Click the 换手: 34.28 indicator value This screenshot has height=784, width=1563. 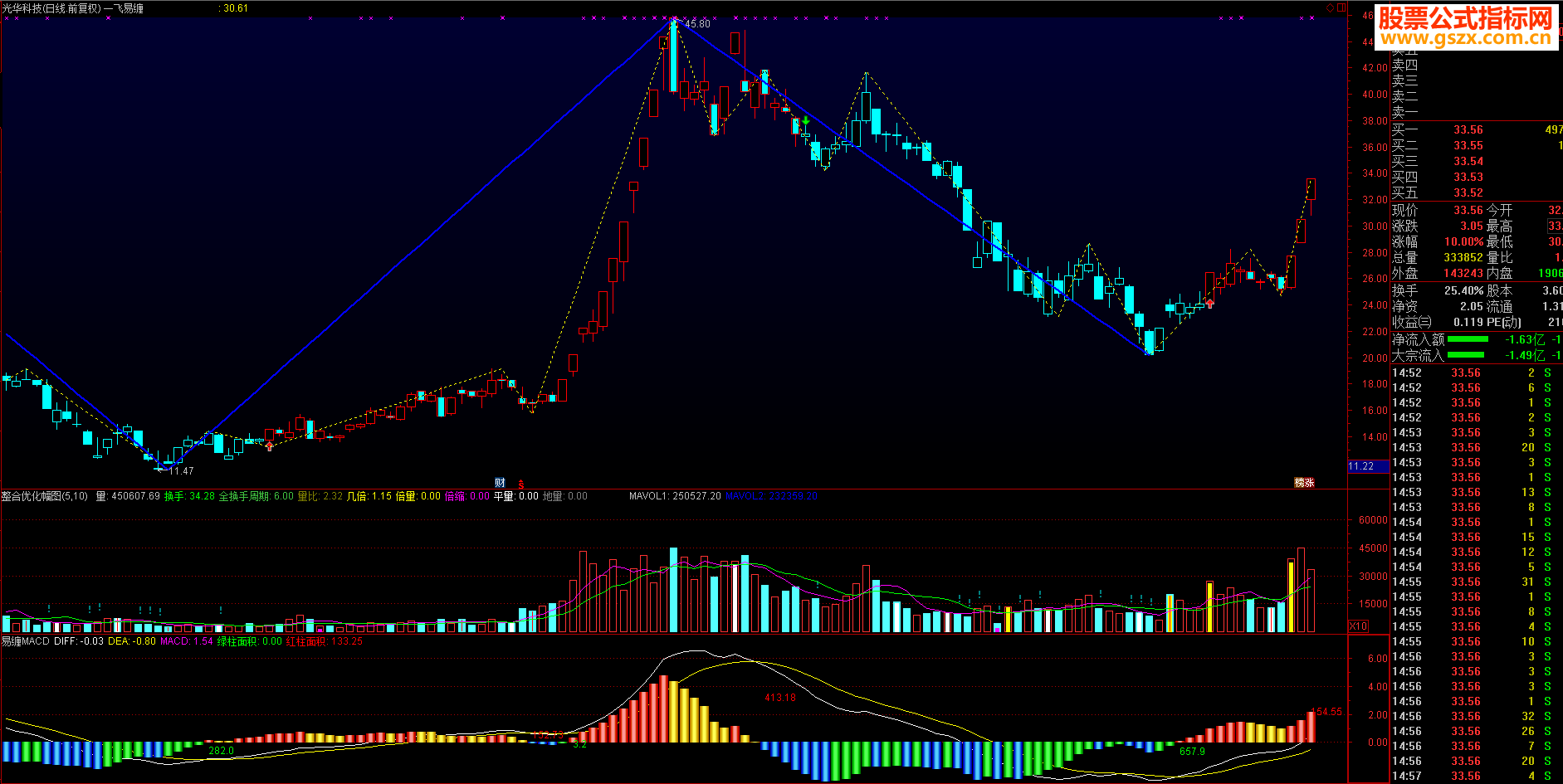(189, 496)
